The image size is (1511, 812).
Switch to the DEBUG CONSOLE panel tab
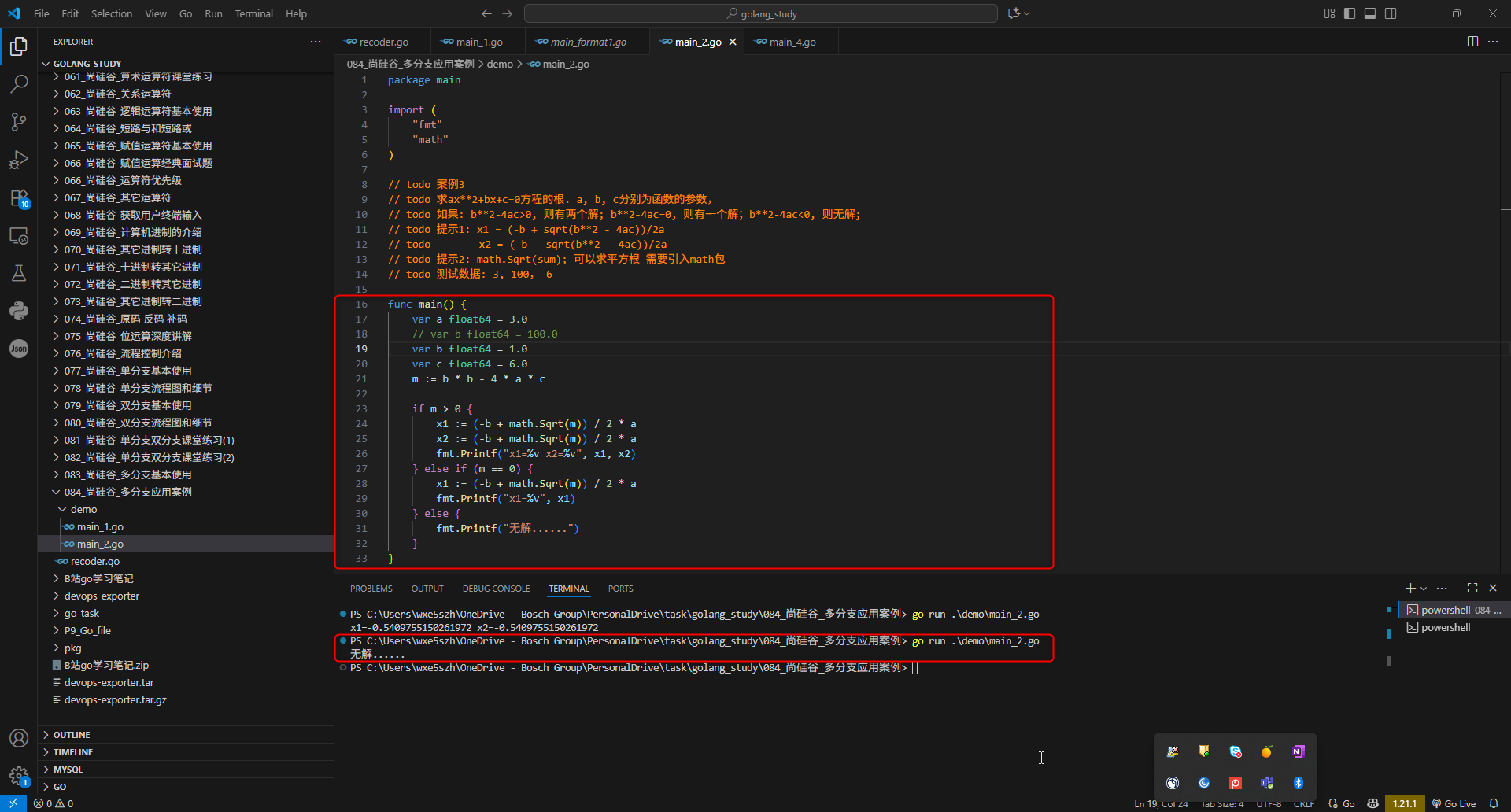(x=497, y=589)
